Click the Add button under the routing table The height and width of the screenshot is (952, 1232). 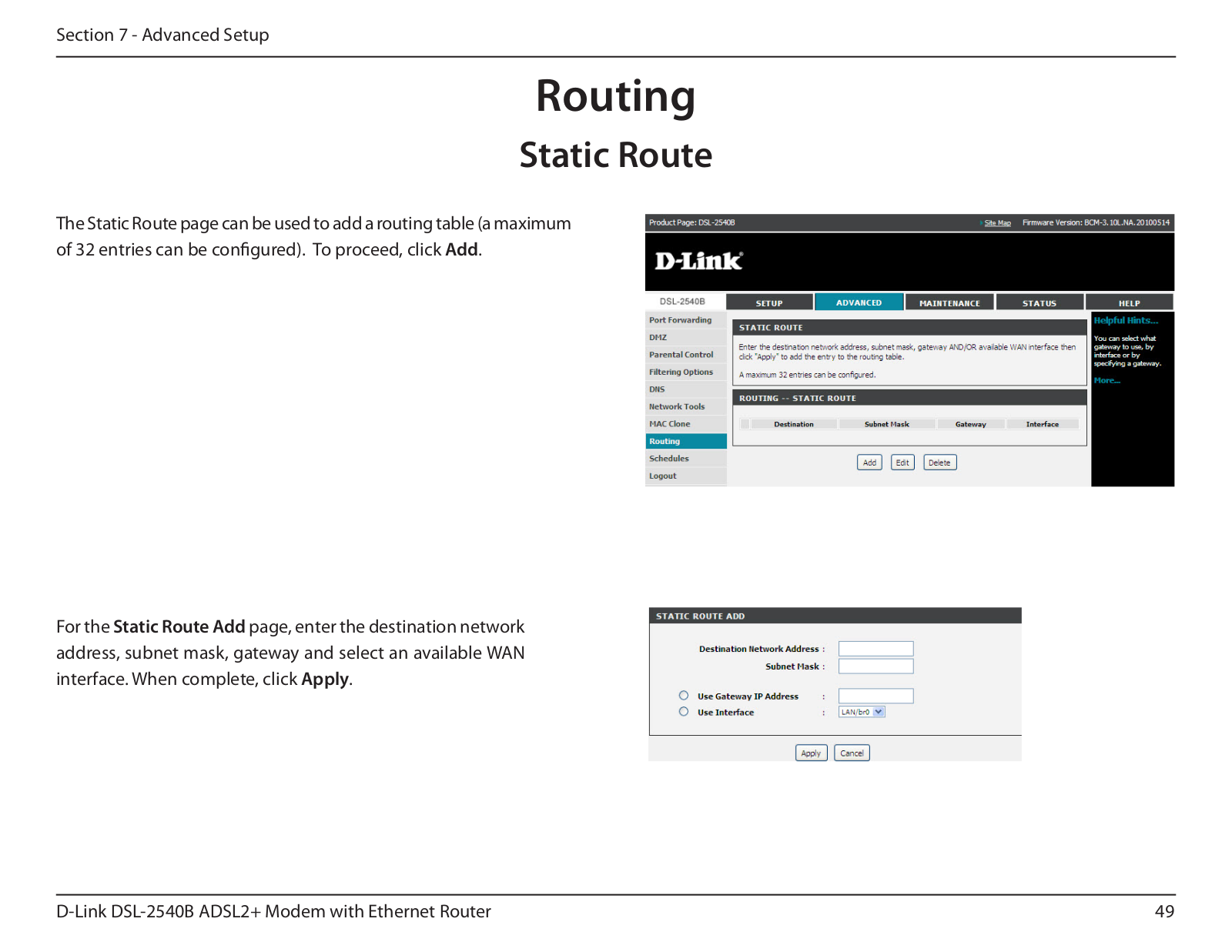pos(869,463)
